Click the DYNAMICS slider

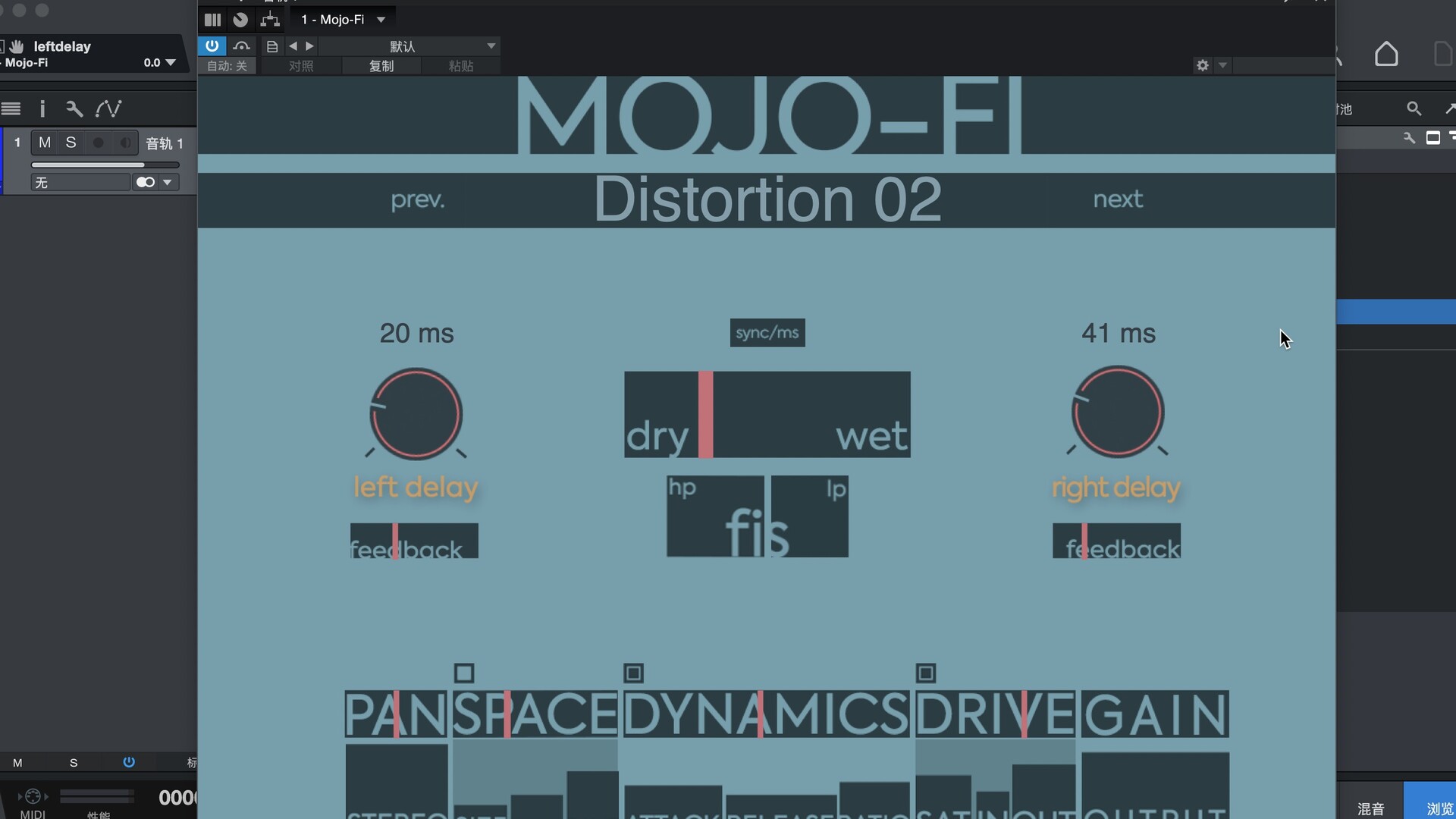point(766,714)
